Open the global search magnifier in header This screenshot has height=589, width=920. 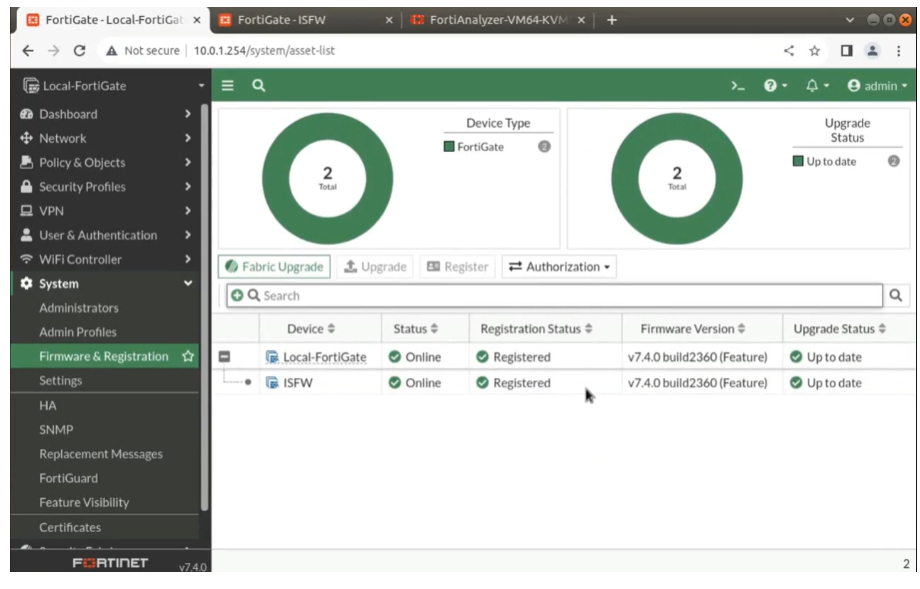point(258,86)
